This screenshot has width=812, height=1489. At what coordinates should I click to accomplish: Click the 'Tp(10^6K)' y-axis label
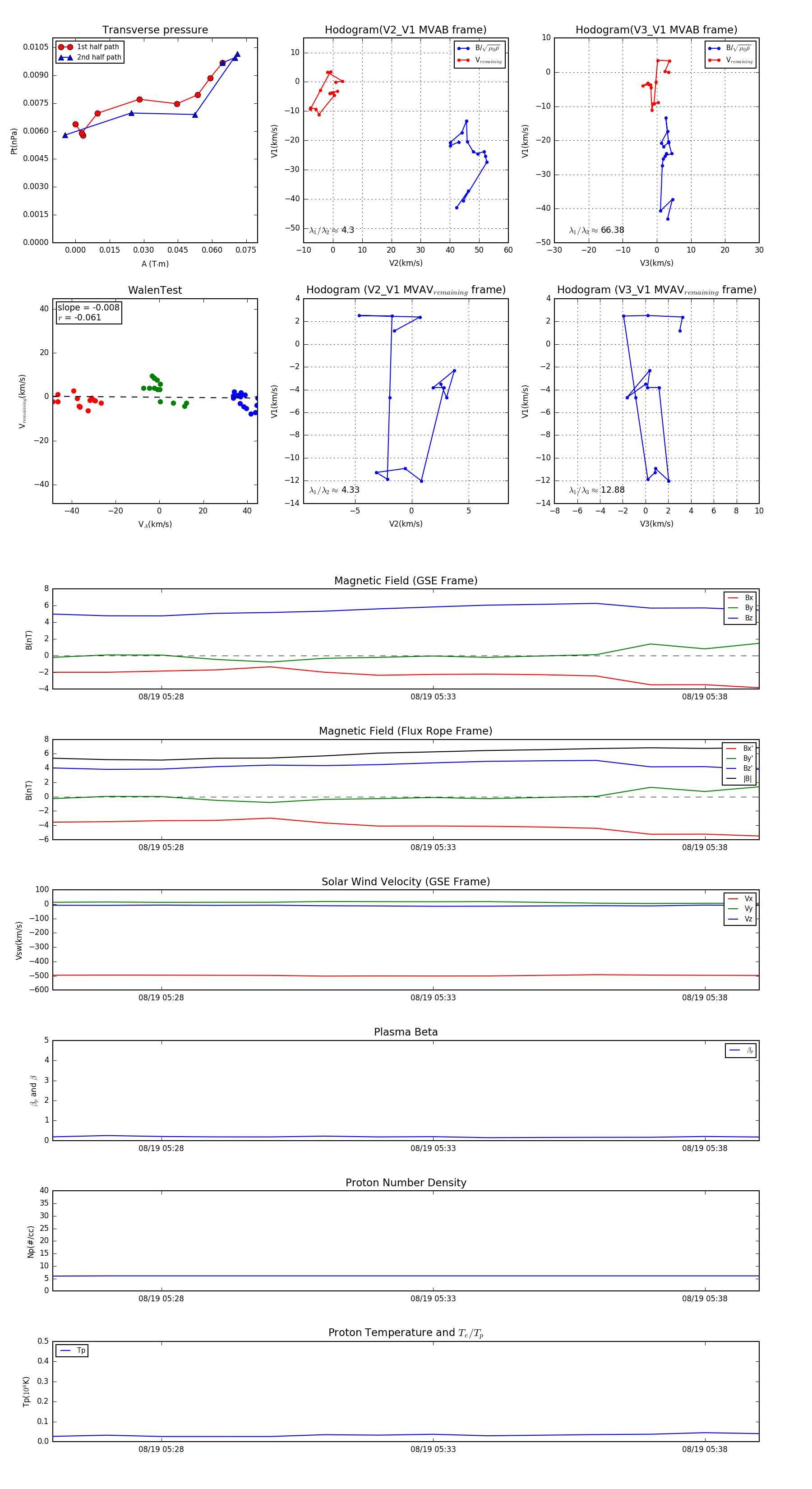pos(25,1392)
